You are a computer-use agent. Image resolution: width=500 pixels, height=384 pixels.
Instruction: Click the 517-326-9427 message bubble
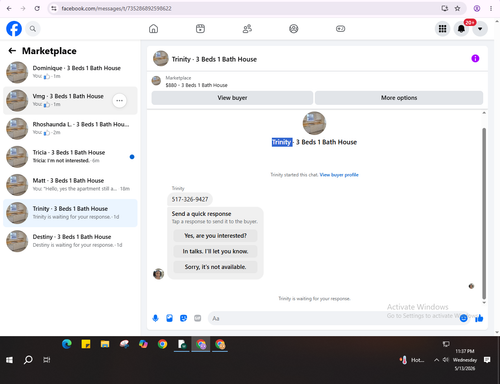190,199
